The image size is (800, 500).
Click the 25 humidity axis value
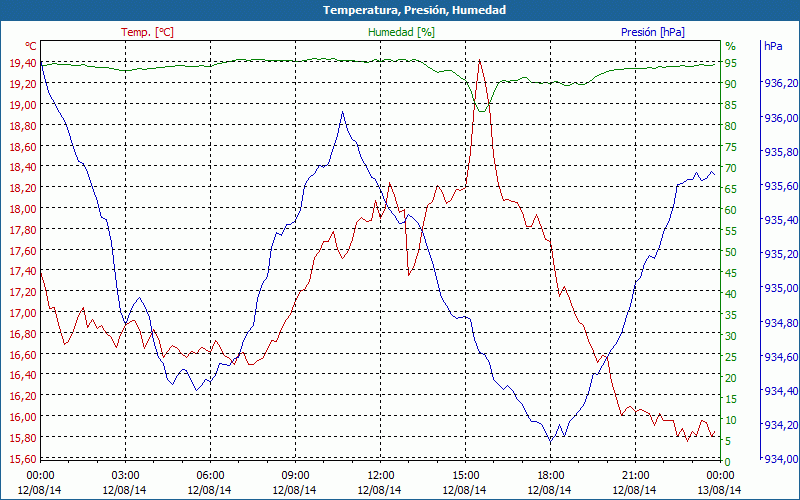pos(731,357)
